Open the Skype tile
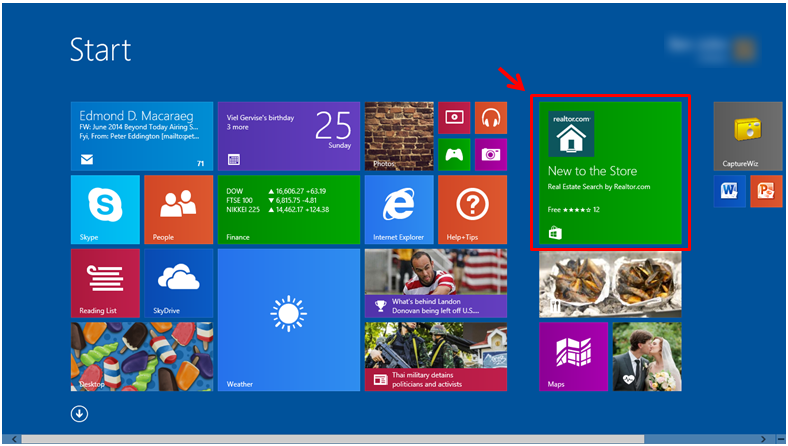The height and width of the screenshot is (446, 788). (105, 210)
